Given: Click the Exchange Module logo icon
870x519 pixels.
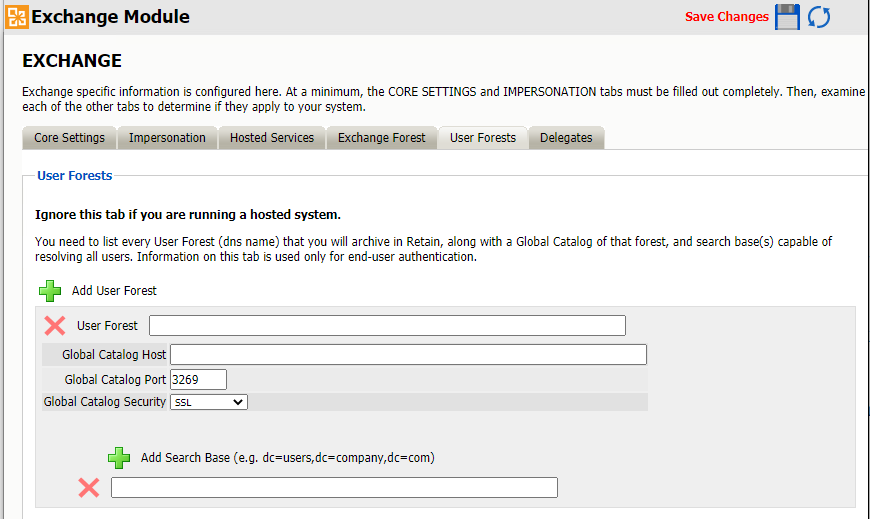Looking at the screenshot, I should (x=17, y=17).
